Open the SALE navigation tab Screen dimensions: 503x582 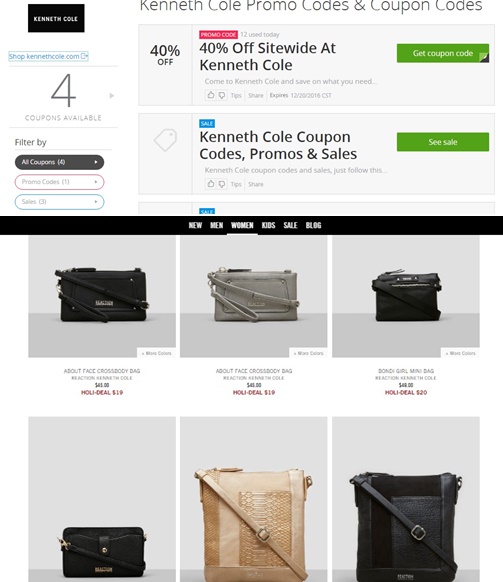pos(290,225)
